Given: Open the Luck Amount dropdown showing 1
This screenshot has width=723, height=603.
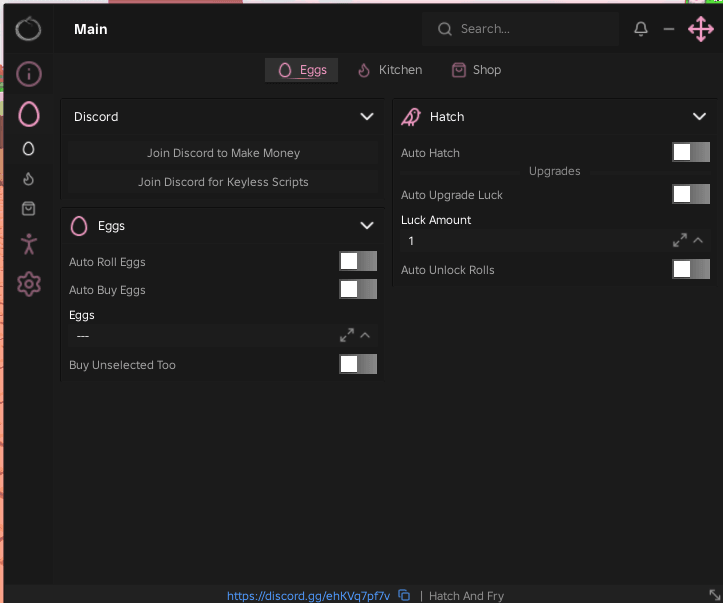Looking at the screenshot, I should coord(555,241).
